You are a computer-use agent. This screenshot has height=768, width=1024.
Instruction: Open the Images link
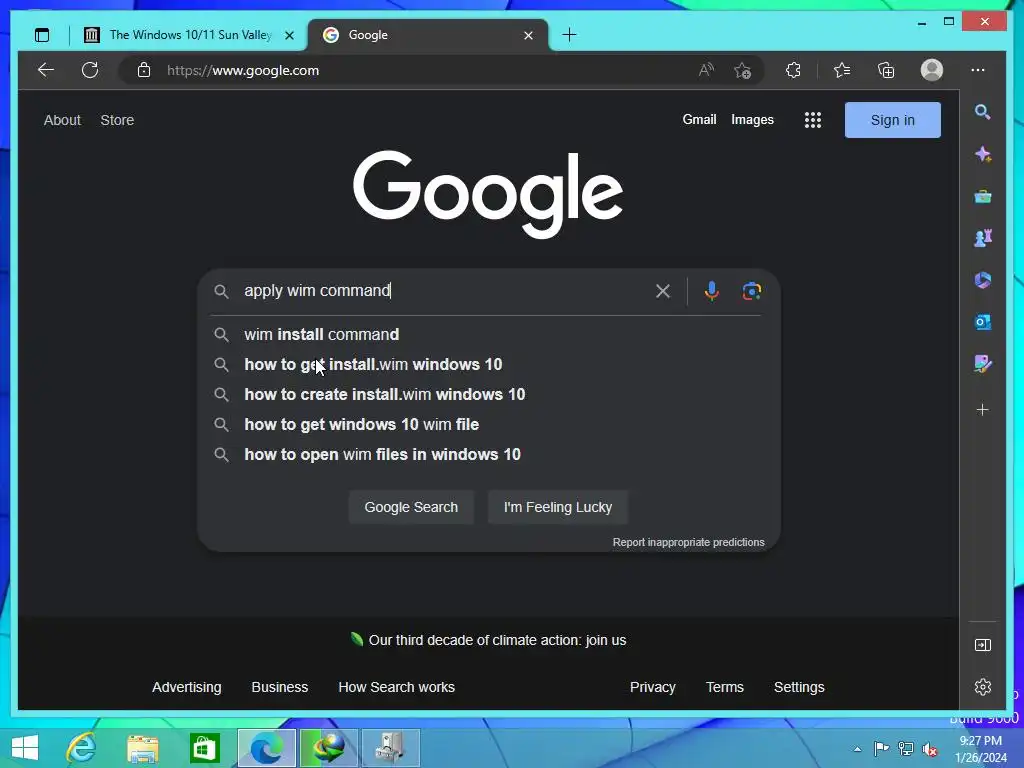click(x=752, y=120)
